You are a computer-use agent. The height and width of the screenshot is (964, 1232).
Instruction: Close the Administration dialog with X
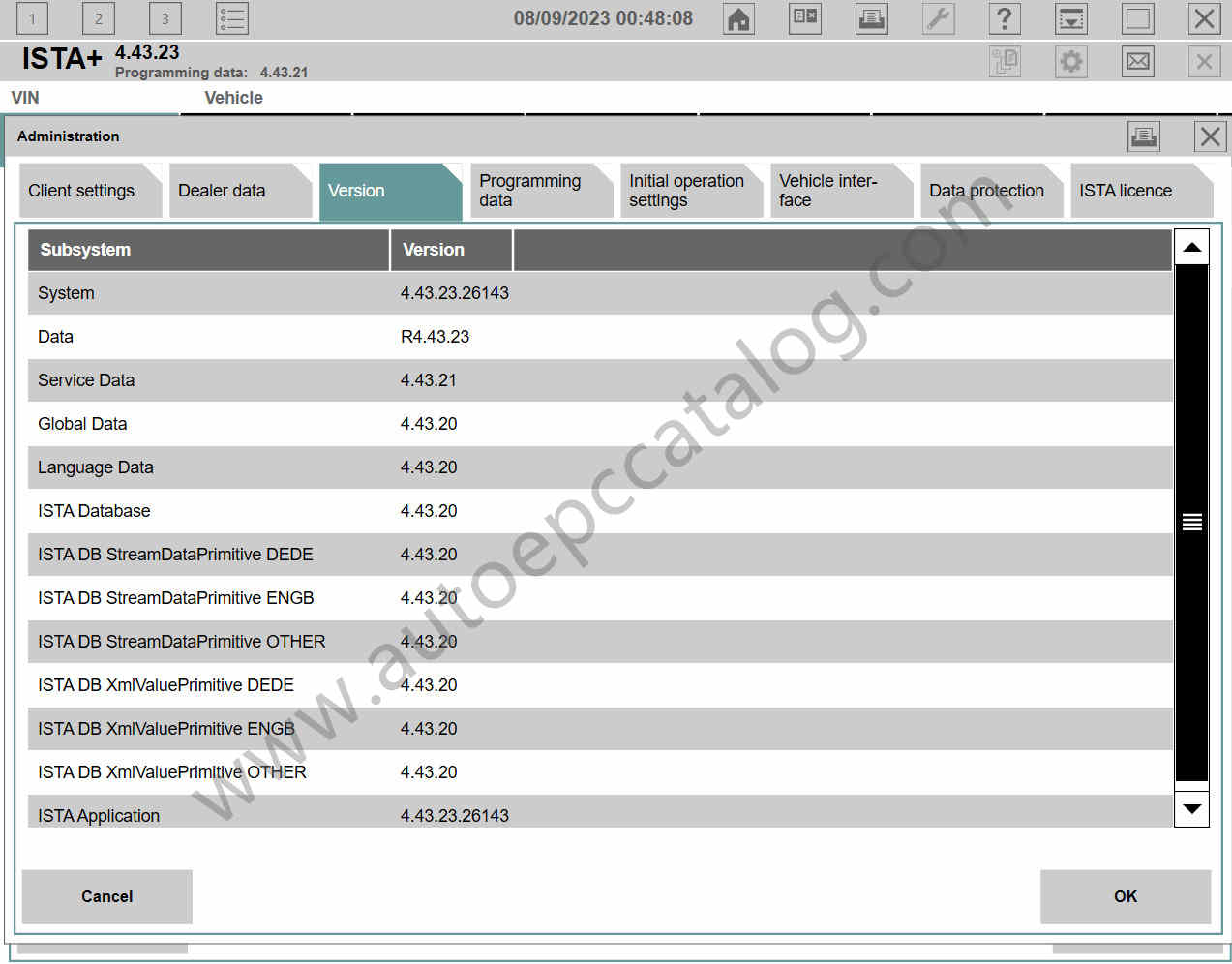[1210, 136]
